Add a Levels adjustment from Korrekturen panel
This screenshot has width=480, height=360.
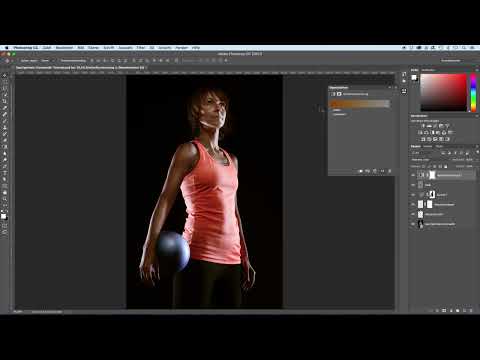[429, 126]
